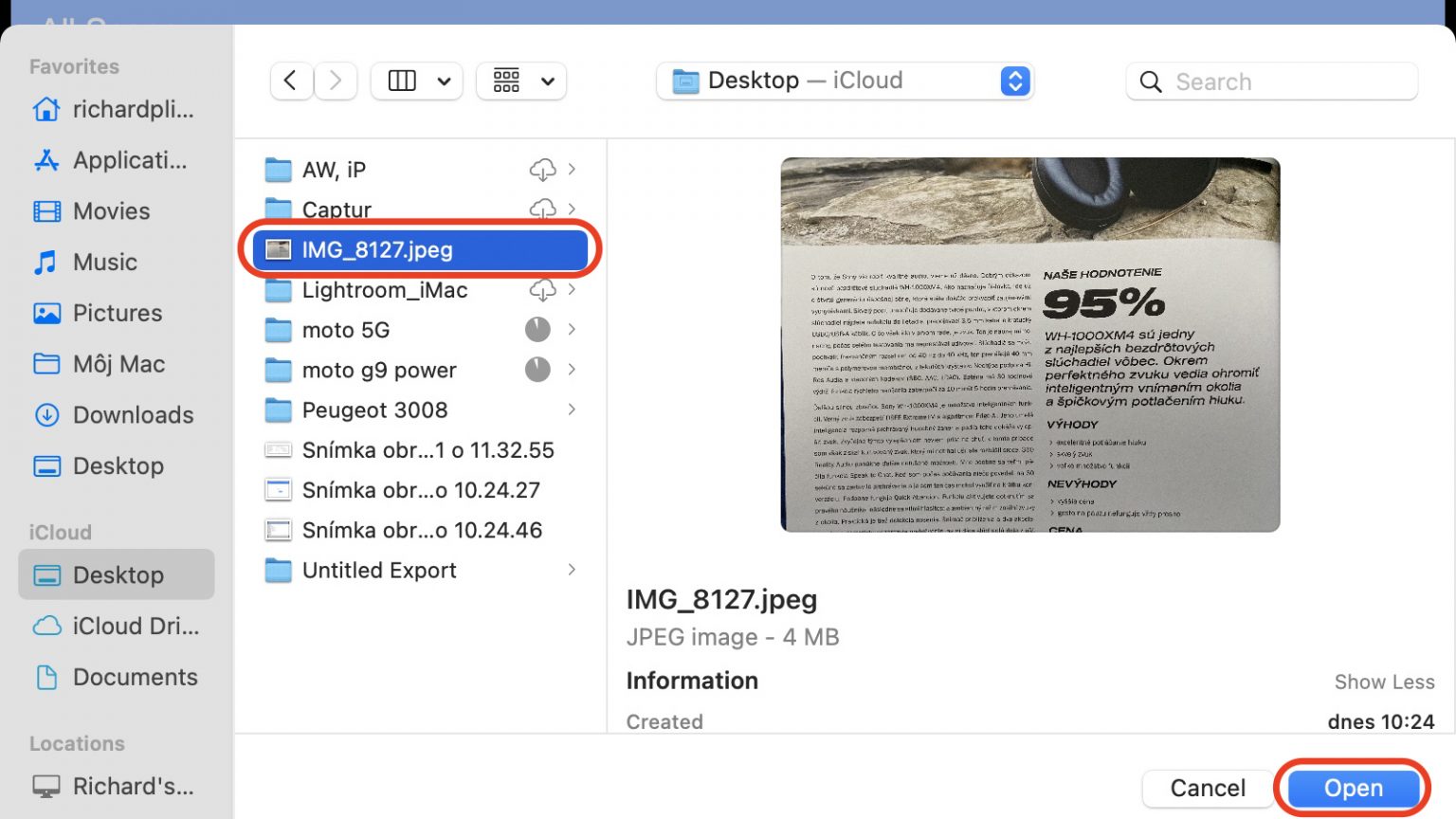Click the Open button
The image size is (1456, 819).
tap(1354, 788)
